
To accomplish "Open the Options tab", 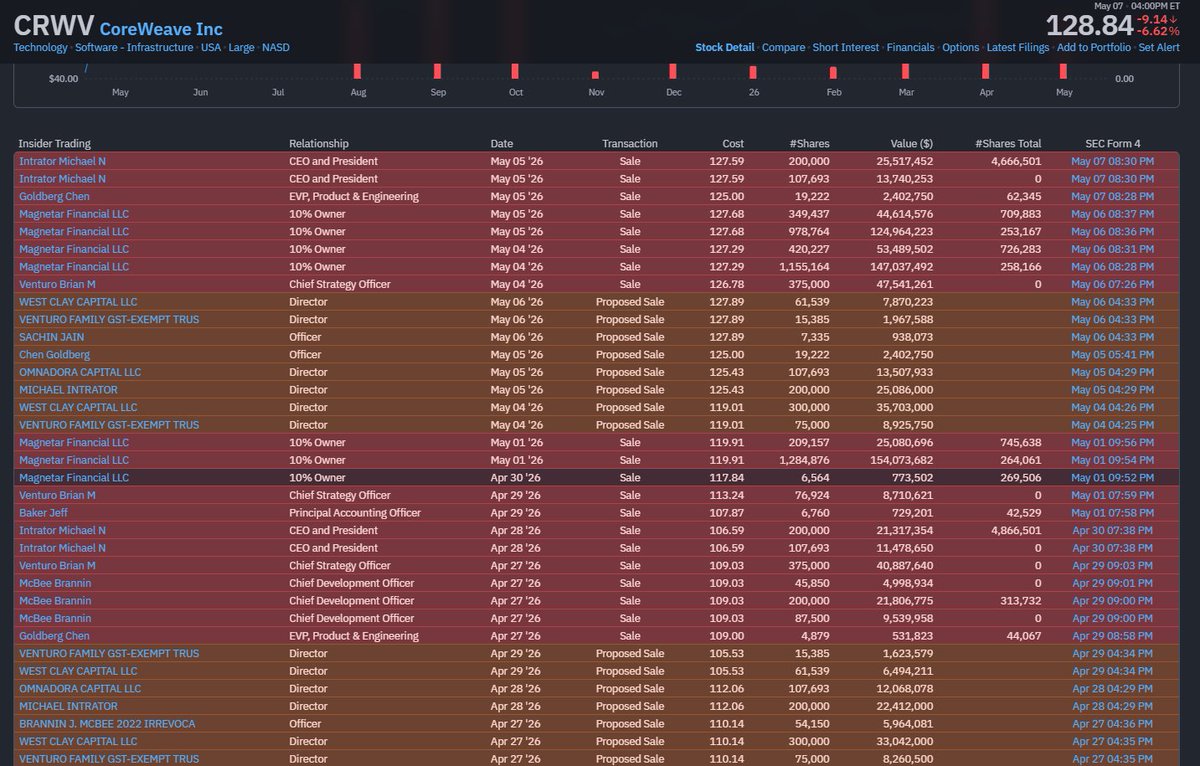I will [x=960, y=47].
